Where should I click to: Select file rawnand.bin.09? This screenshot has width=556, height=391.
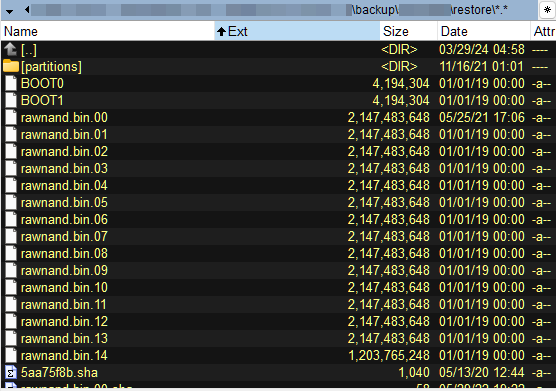point(64,271)
